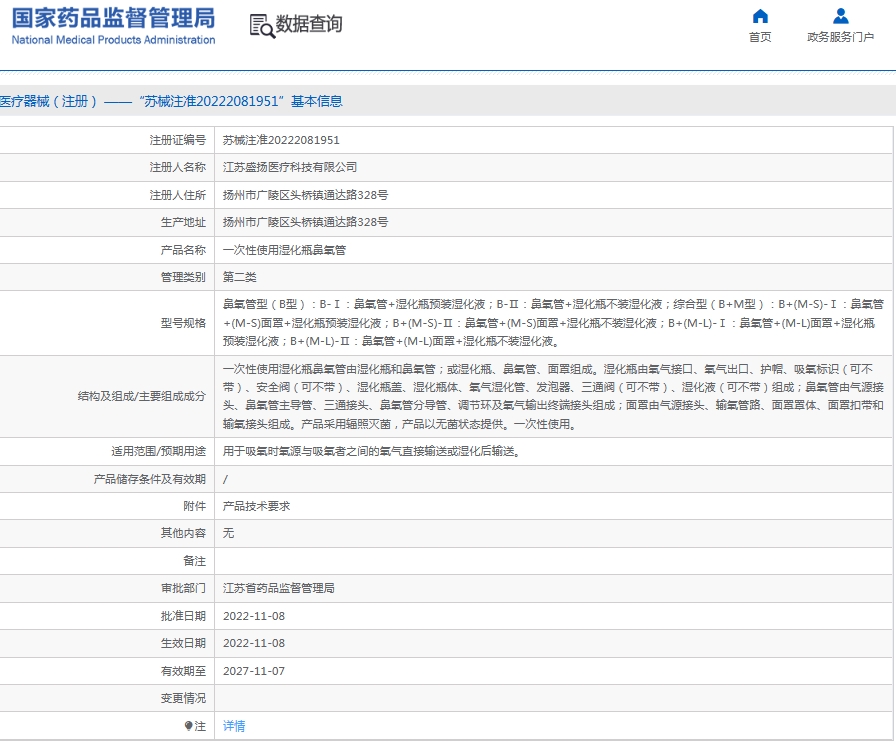
Task: Click management category value 第二类
Action: [x=239, y=277]
